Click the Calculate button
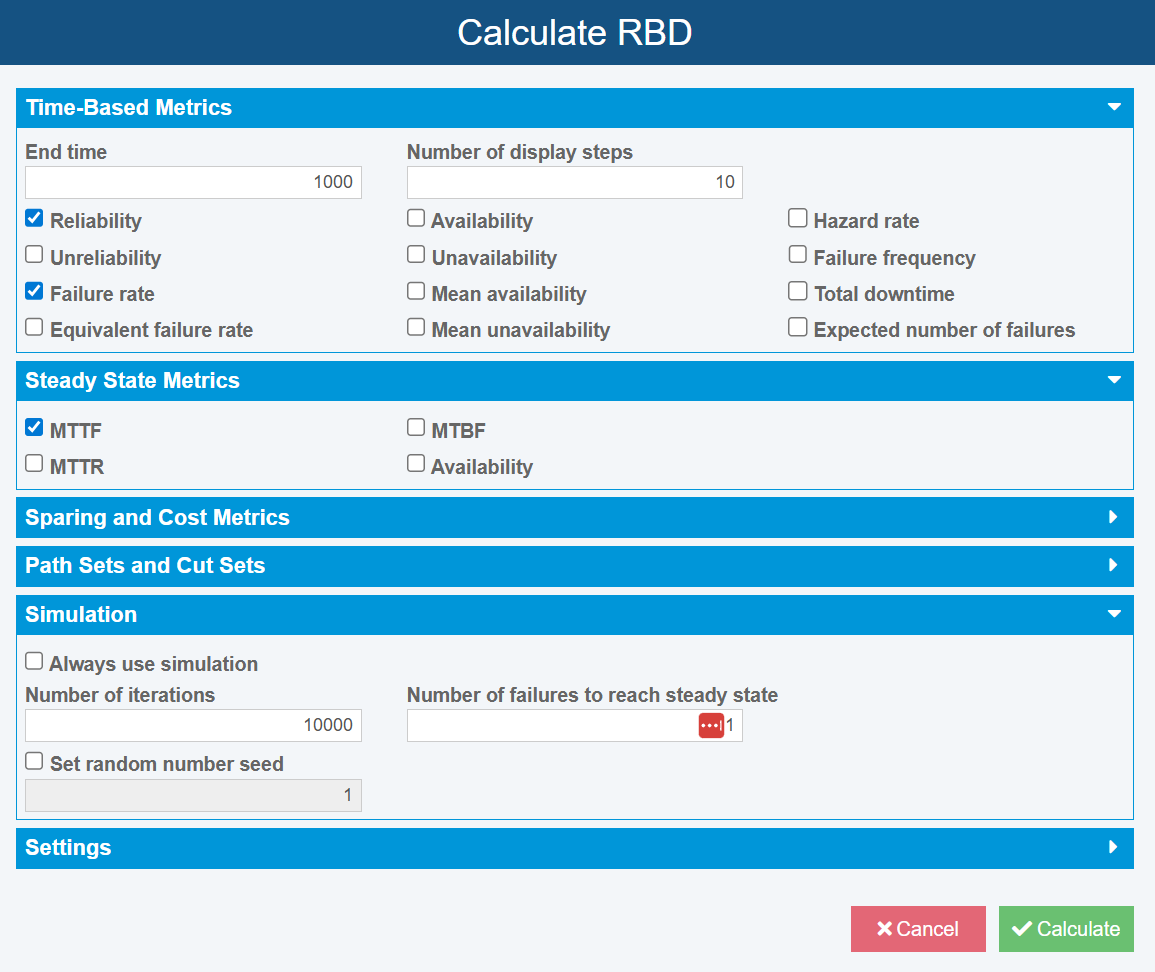This screenshot has height=972, width=1155. (x=1066, y=928)
